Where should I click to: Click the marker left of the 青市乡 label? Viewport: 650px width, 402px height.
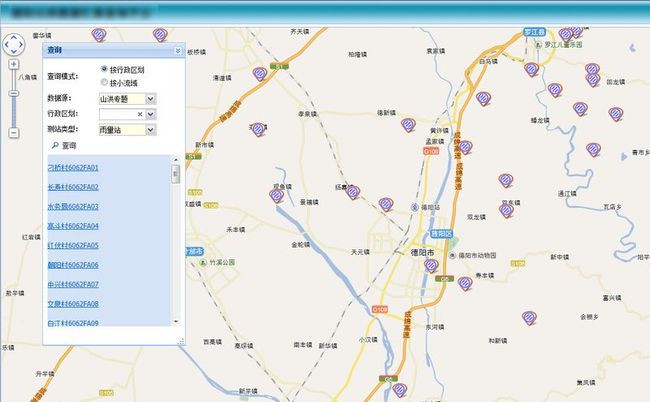(594, 150)
